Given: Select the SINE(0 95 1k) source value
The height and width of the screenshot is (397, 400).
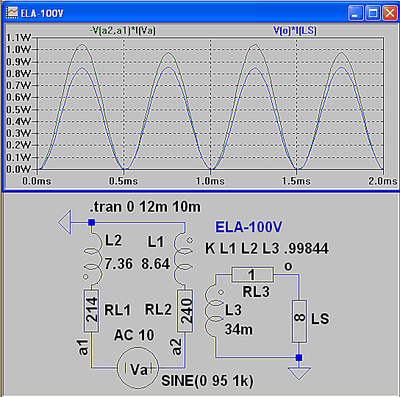Looking at the screenshot, I should pos(207,381).
